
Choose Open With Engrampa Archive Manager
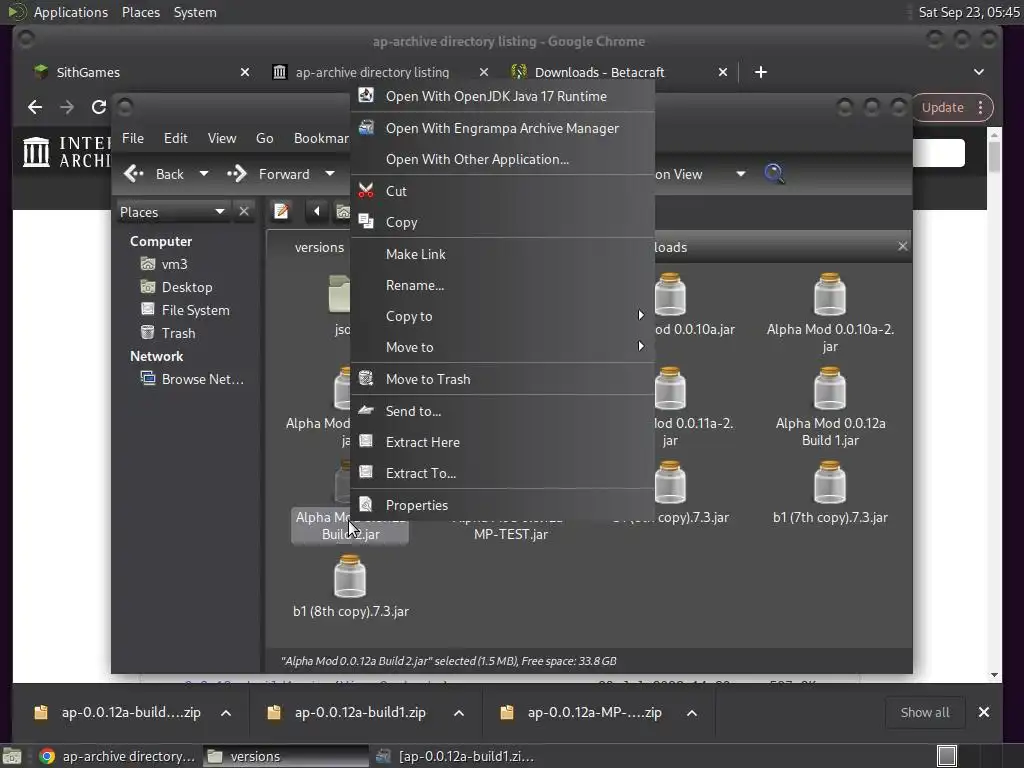502,128
